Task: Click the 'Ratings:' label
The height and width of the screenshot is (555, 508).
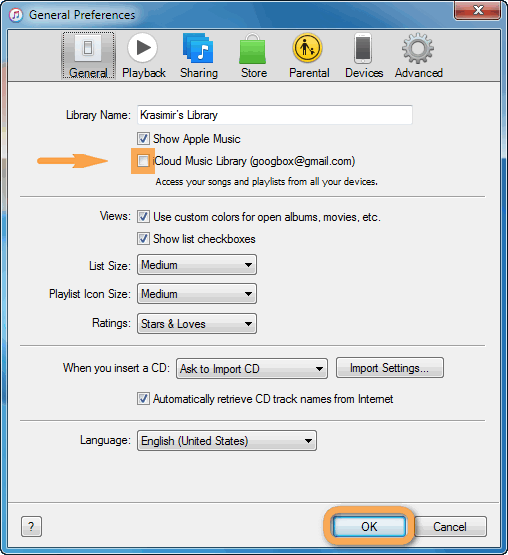Action: point(112,323)
